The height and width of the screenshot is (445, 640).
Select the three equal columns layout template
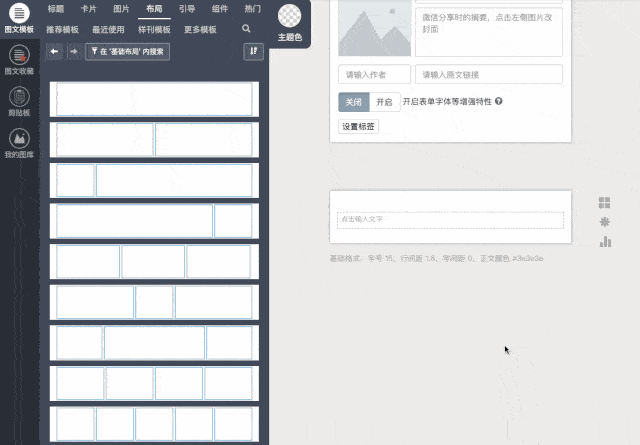pos(154,262)
